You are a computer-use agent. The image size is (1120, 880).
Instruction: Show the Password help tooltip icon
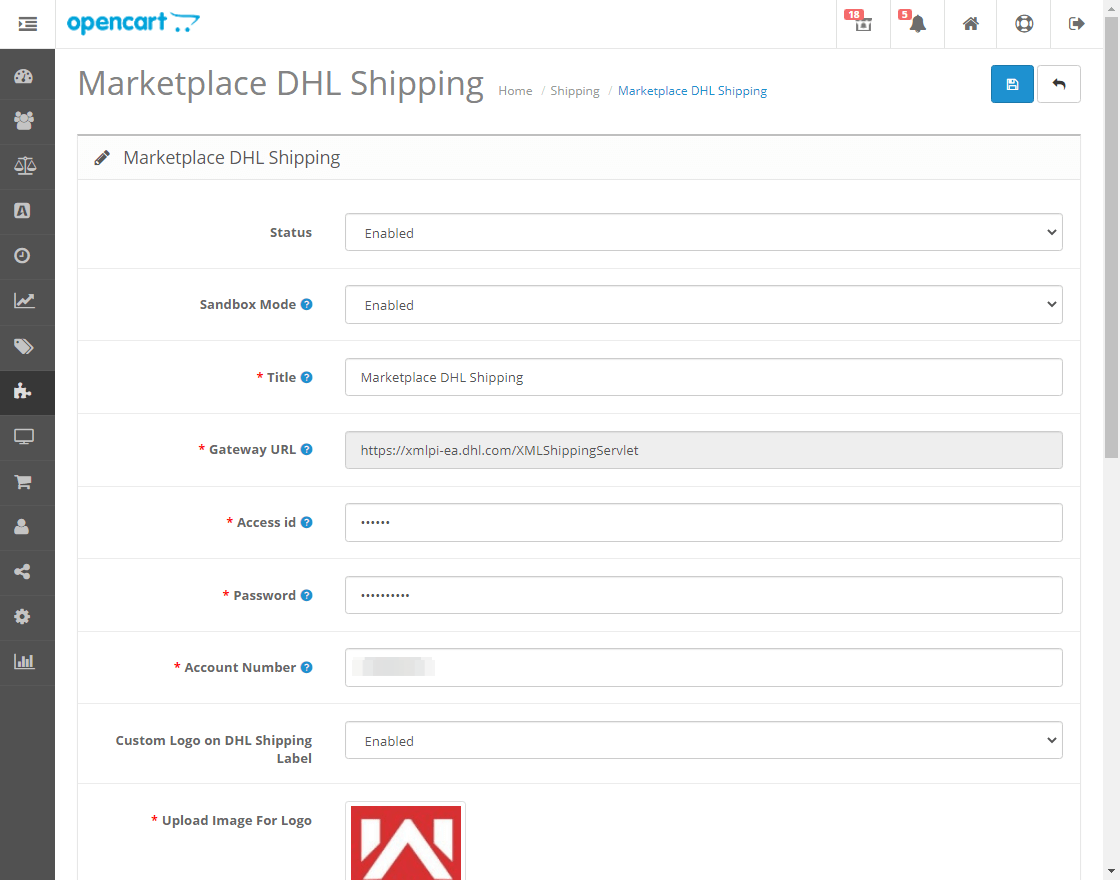click(x=306, y=595)
